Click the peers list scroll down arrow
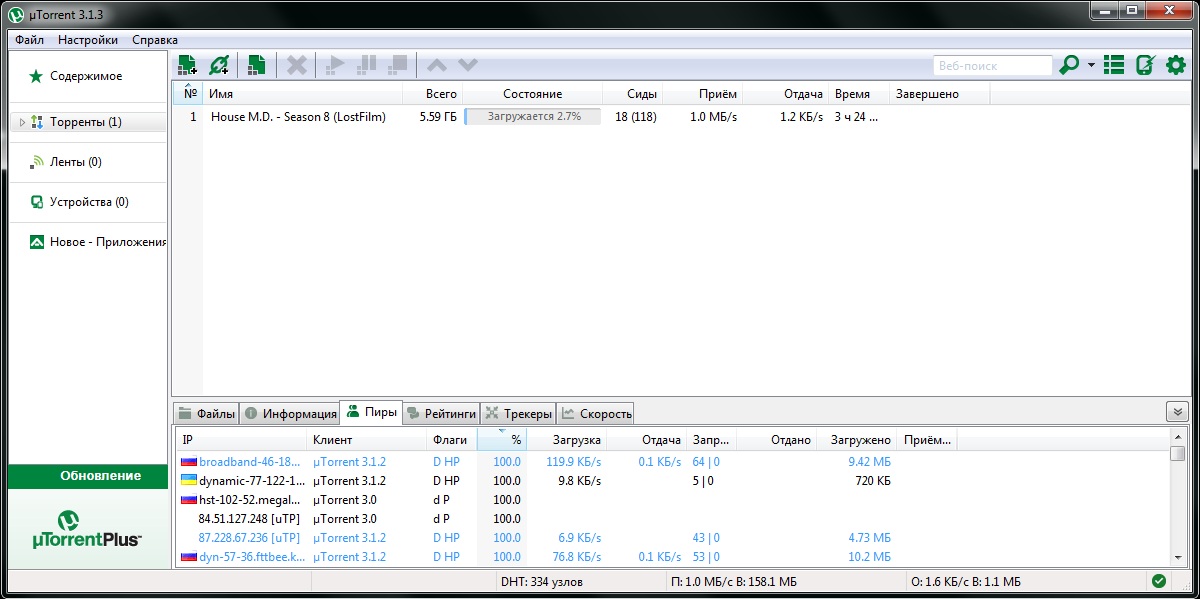This screenshot has width=1200, height=599. click(x=1178, y=559)
